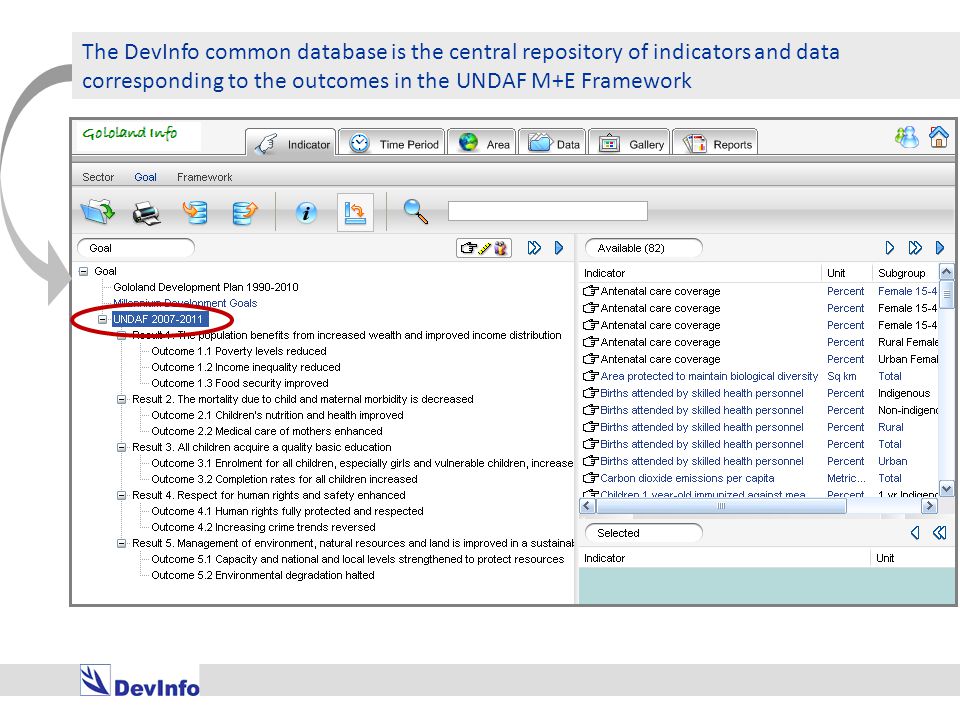
Task: Select Outcome 1.3 Food security improved
Action: [240, 383]
